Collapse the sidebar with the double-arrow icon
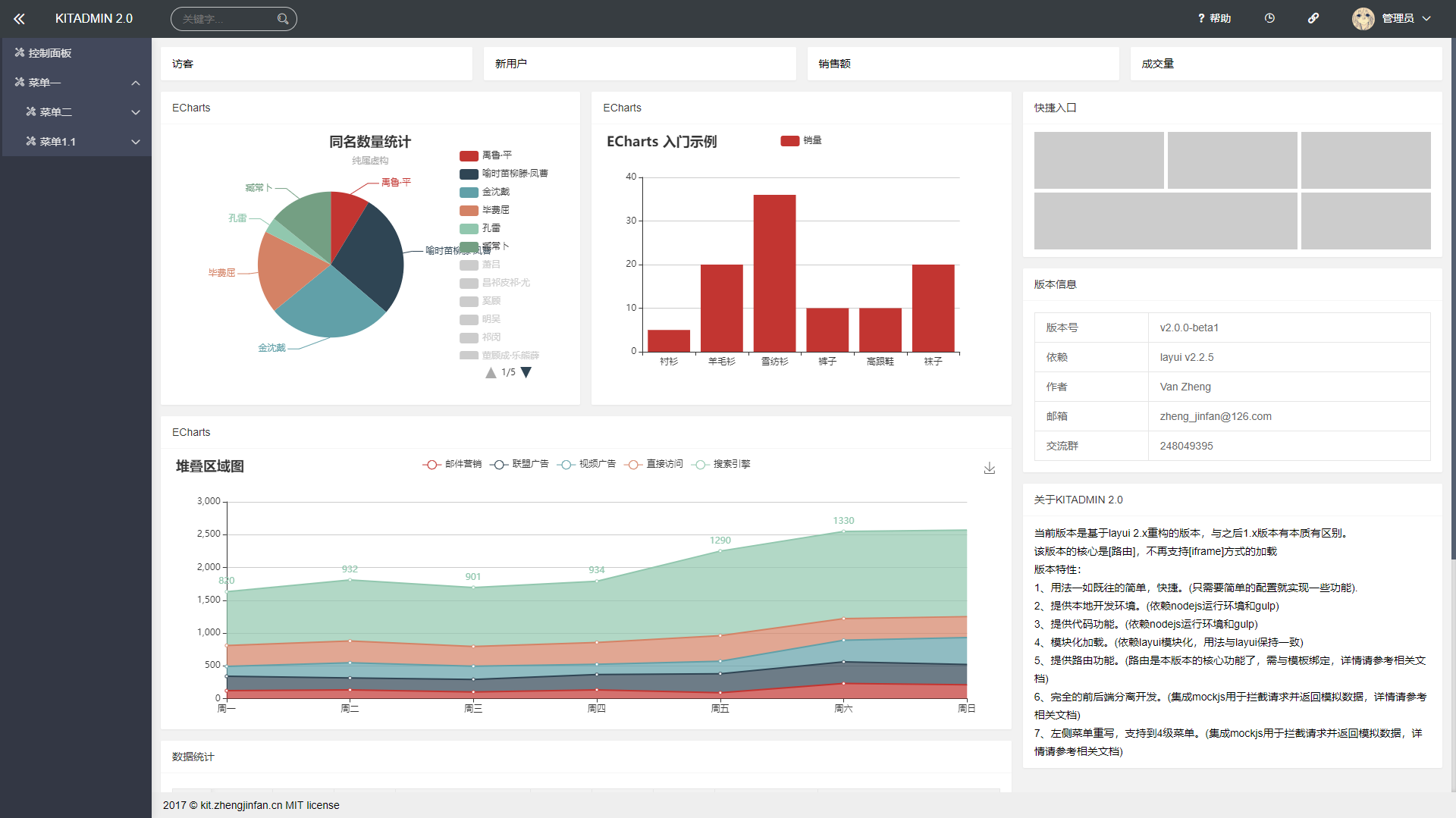Image resolution: width=1456 pixels, height=818 pixels. [x=19, y=18]
